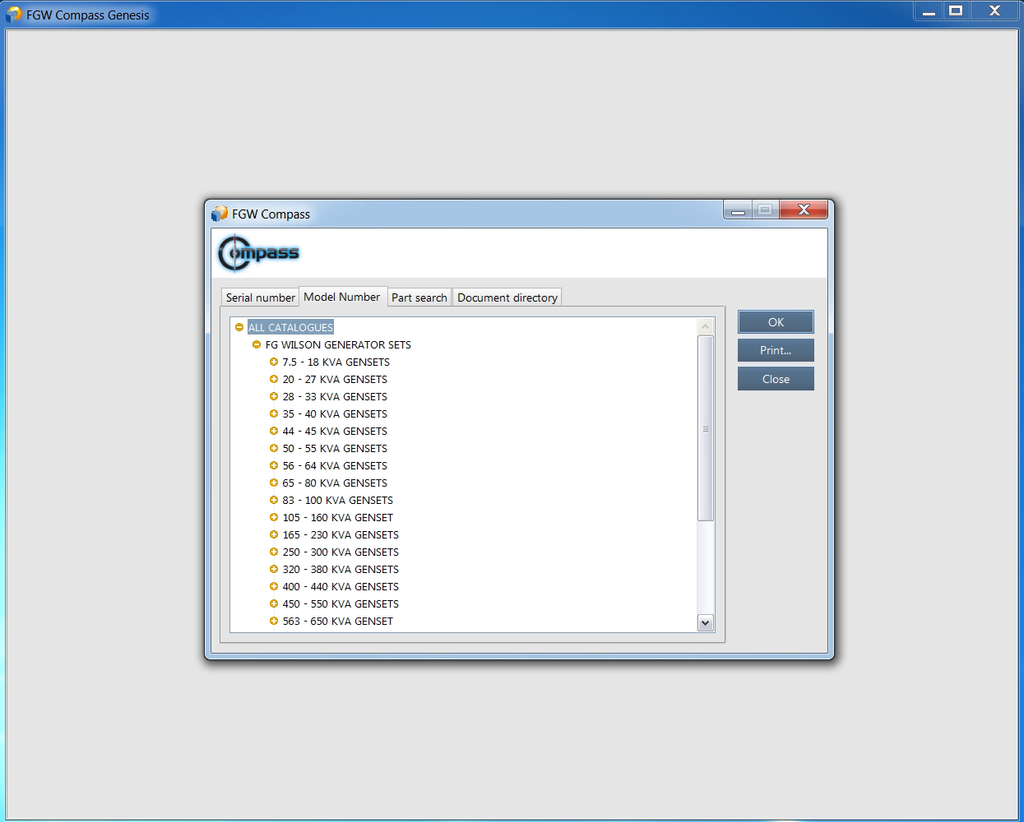
Task: Click the scrollbar down arrow
Action: tap(705, 622)
